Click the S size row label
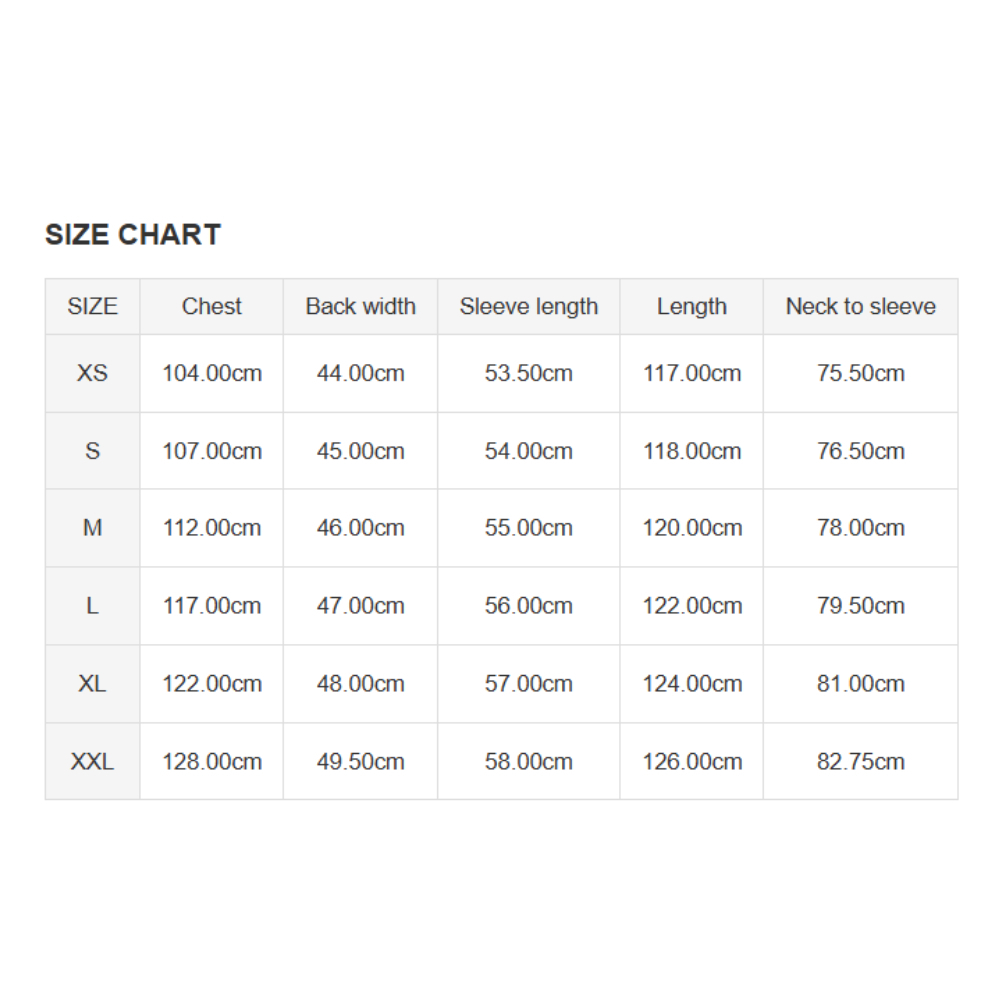This screenshot has width=1000, height=1000. coord(92,451)
